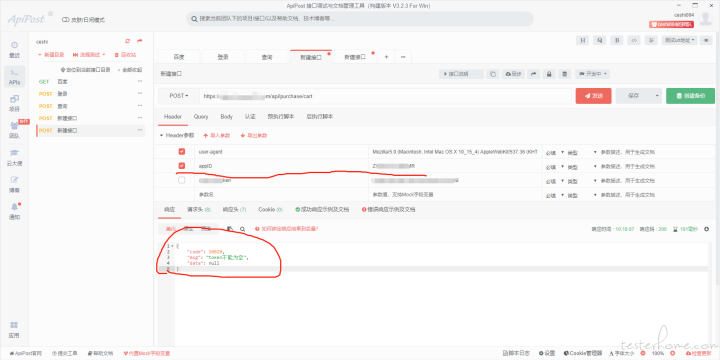Click the green create backup button
This screenshot has height=360, width=720.
tap(690, 96)
